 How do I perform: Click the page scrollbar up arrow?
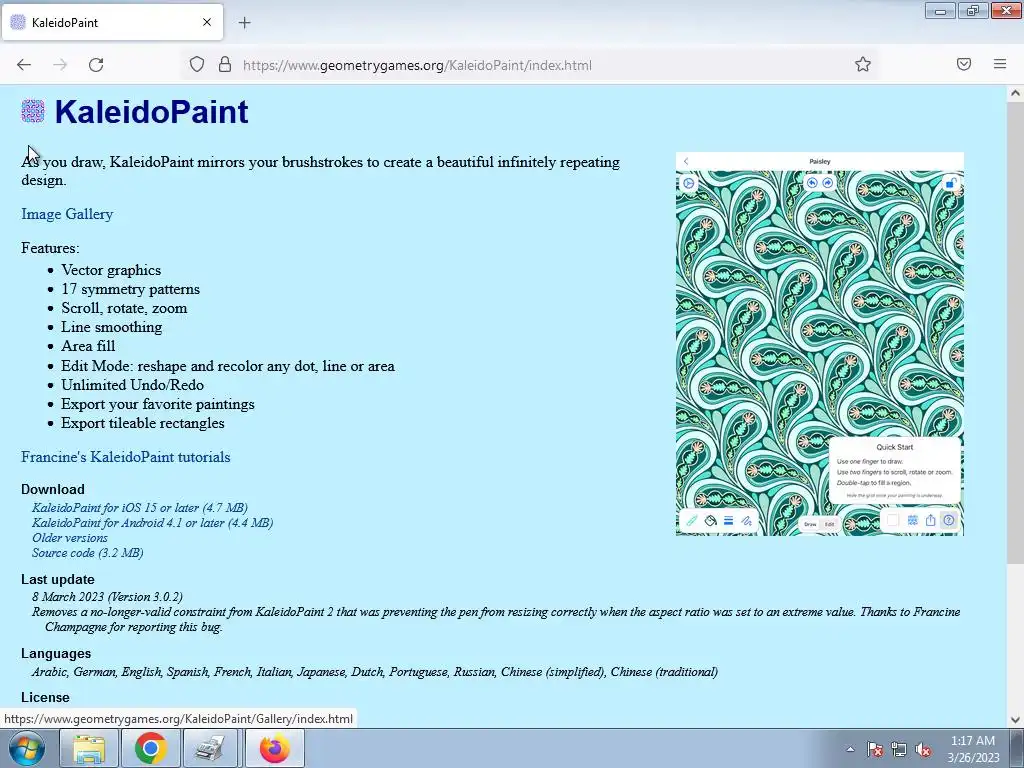pos(1015,93)
